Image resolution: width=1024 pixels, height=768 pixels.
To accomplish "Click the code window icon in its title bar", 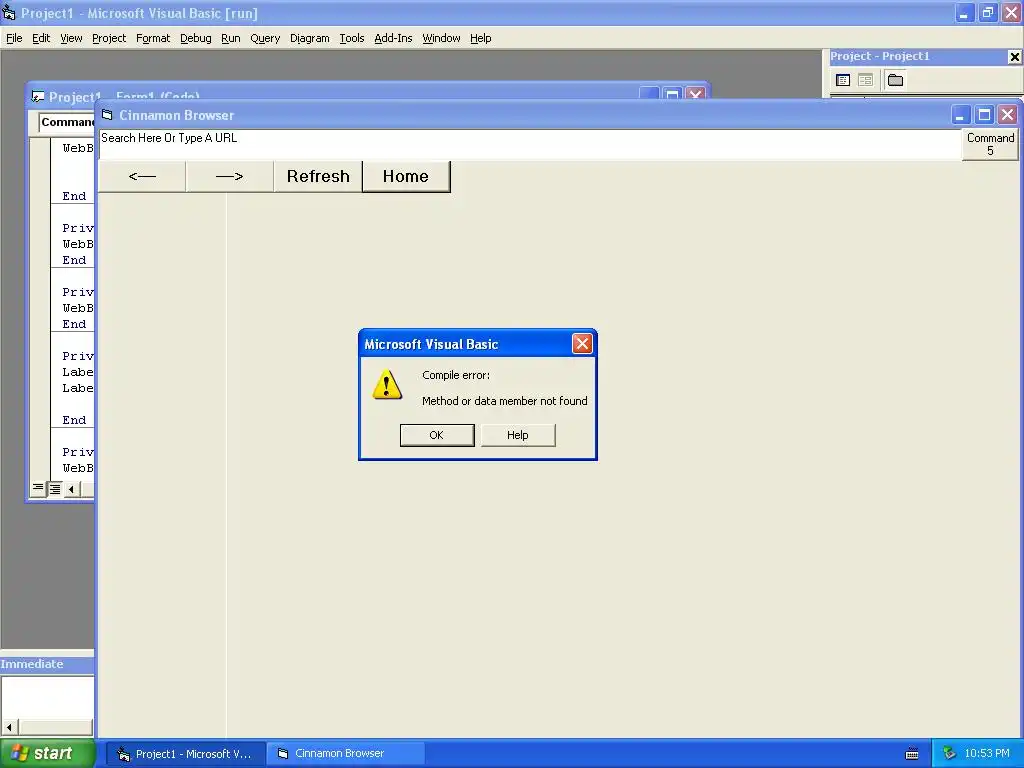I will [x=38, y=97].
